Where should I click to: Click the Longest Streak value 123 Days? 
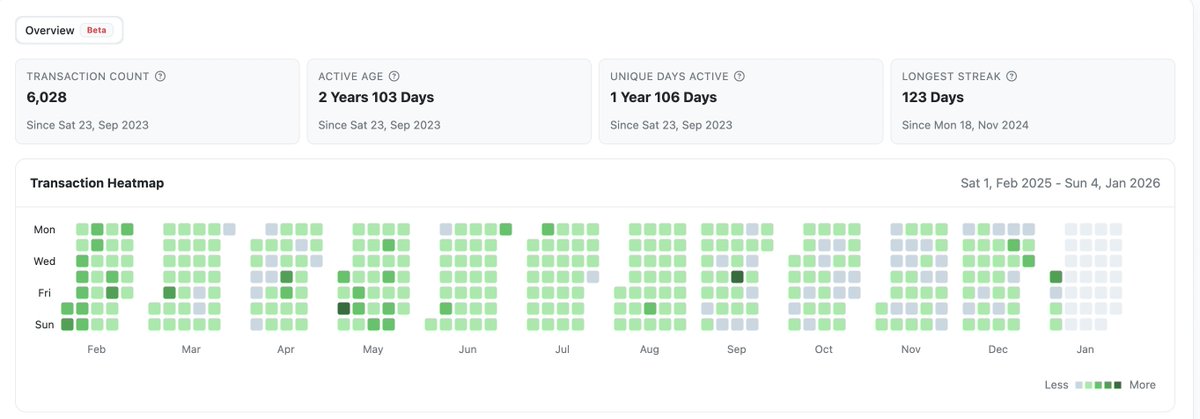(x=933, y=97)
